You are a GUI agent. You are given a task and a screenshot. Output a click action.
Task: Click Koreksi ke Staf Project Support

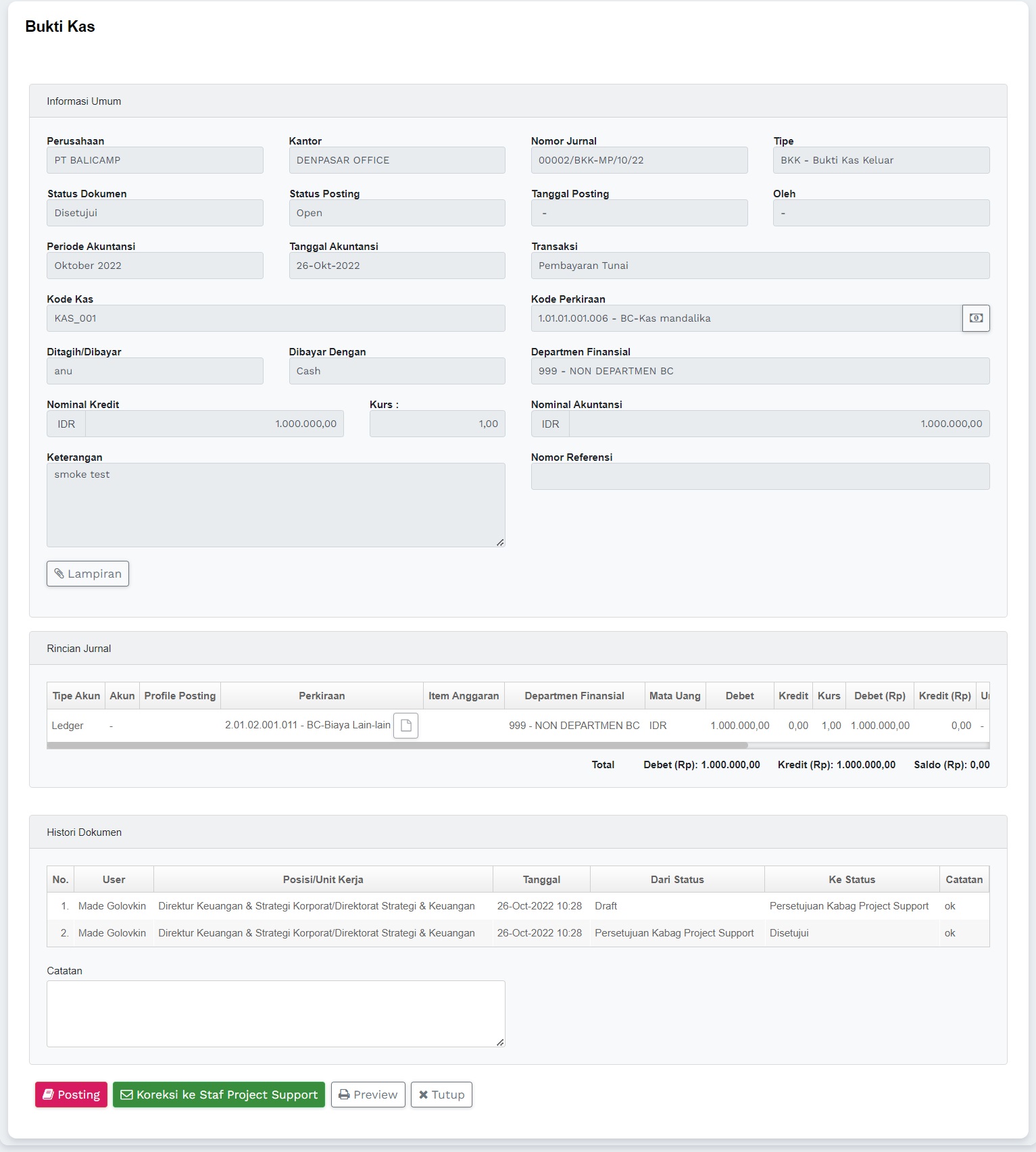tap(218, 1095)
